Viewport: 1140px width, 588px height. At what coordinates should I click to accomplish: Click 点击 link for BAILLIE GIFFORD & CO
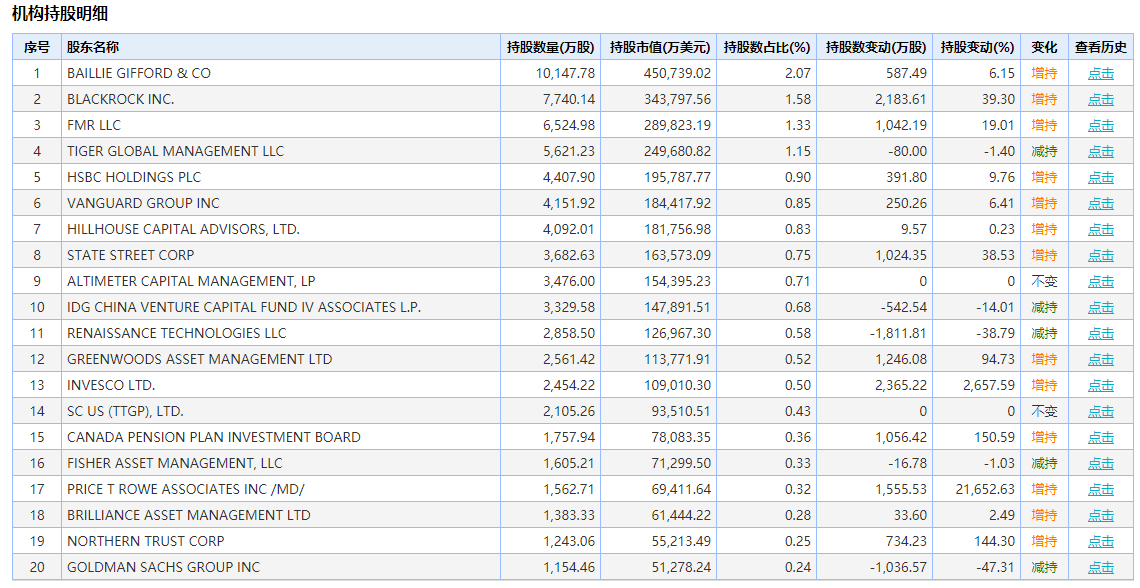pos(1100,74)
